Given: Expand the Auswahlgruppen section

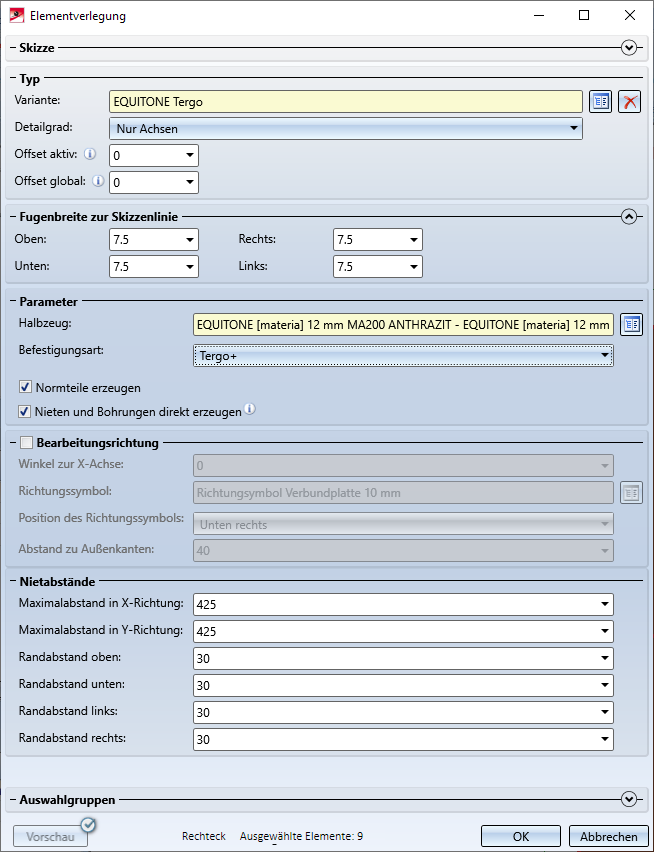Looking at the screenshot, I should click(x=628, y=799).
